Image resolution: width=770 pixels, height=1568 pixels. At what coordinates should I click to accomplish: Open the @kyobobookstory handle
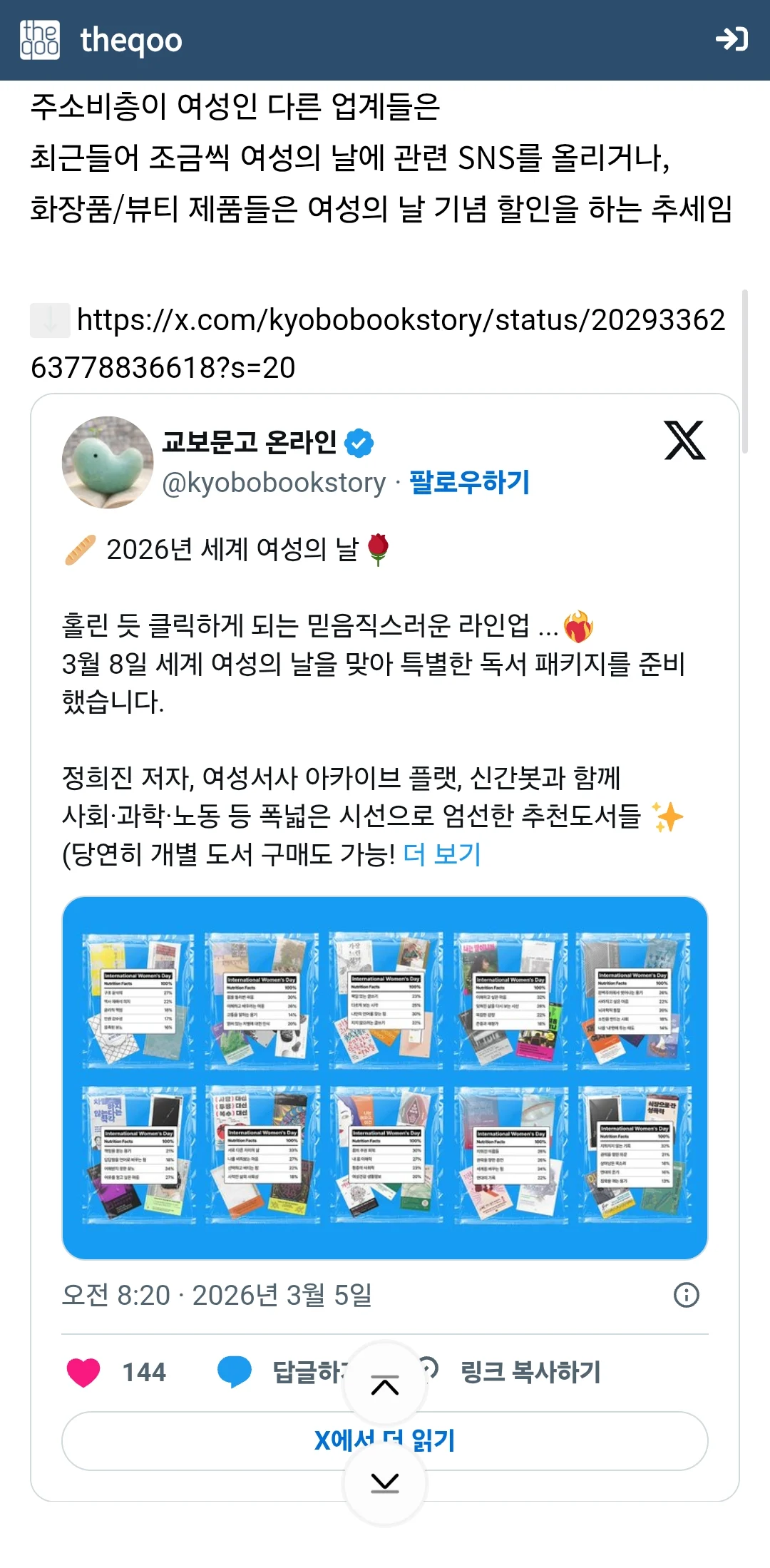274,483
